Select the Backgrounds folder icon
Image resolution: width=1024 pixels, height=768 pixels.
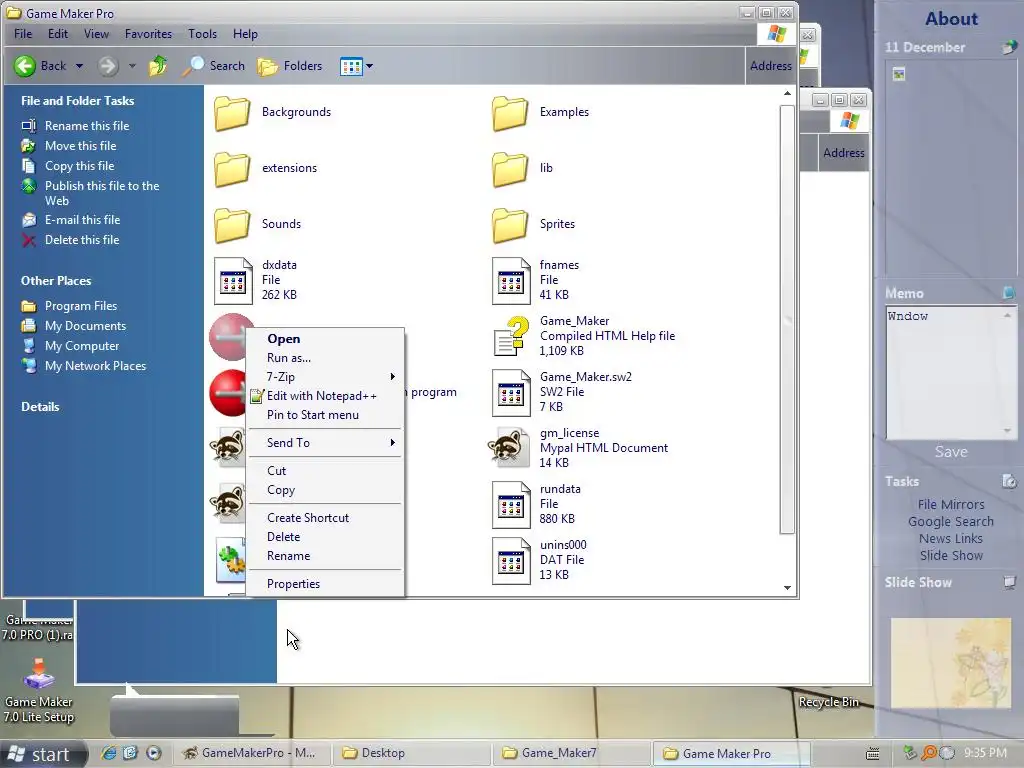232,113
